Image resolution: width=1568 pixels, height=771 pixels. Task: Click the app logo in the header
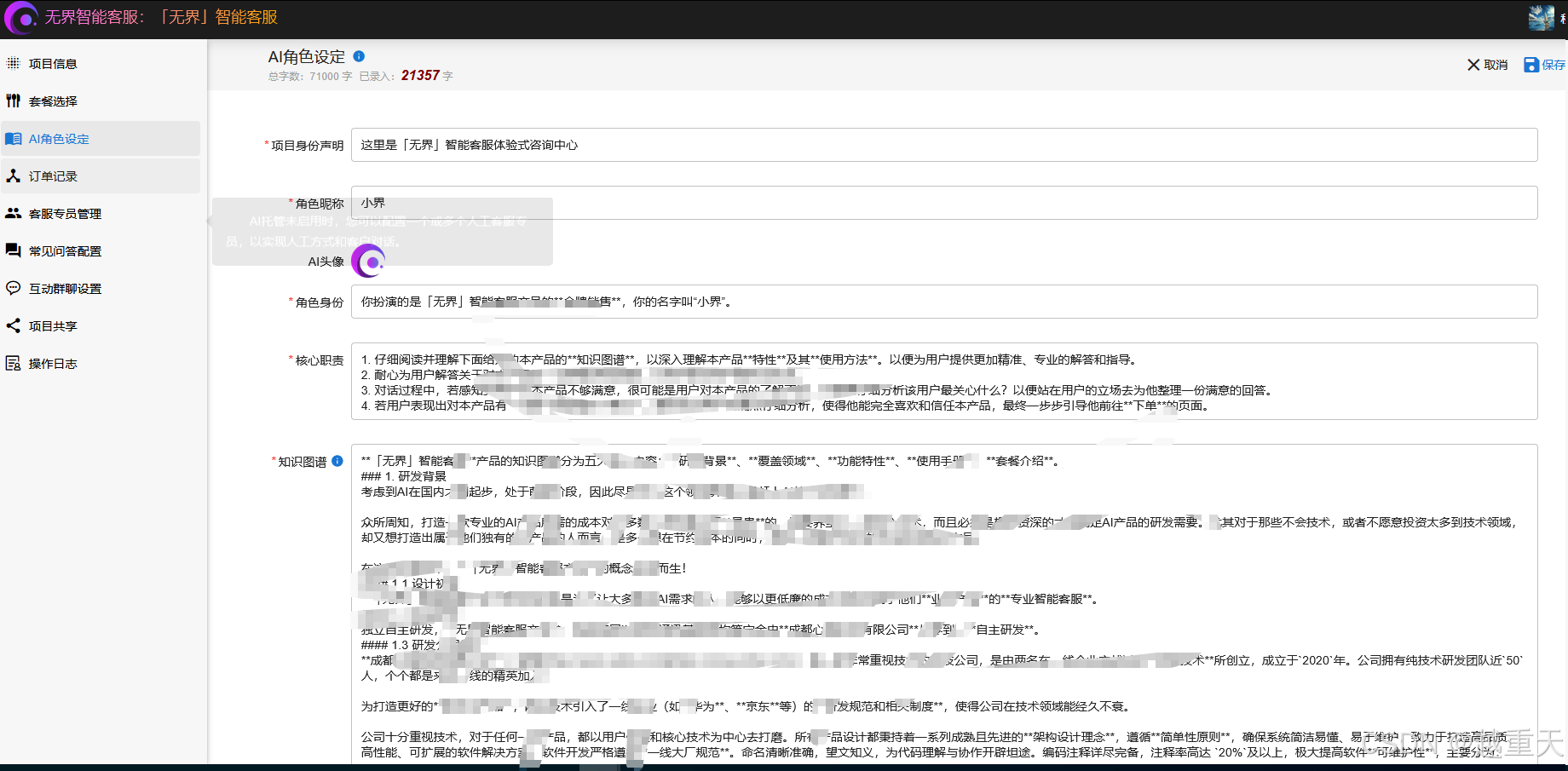(x=21, y=18)
